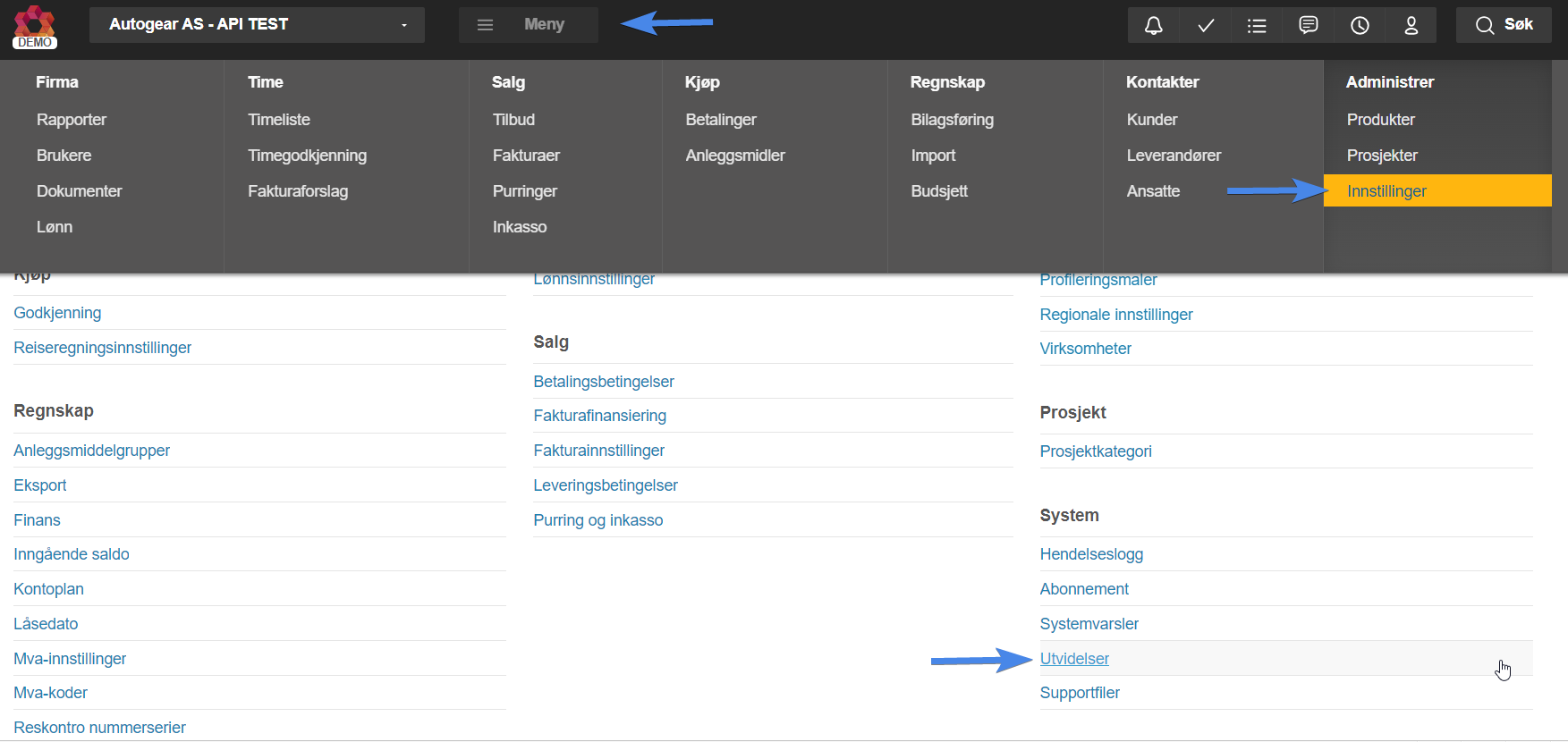Select Tilbud under Salg
This screenshot has height=742, width=1568.
(x=513, y=120)
